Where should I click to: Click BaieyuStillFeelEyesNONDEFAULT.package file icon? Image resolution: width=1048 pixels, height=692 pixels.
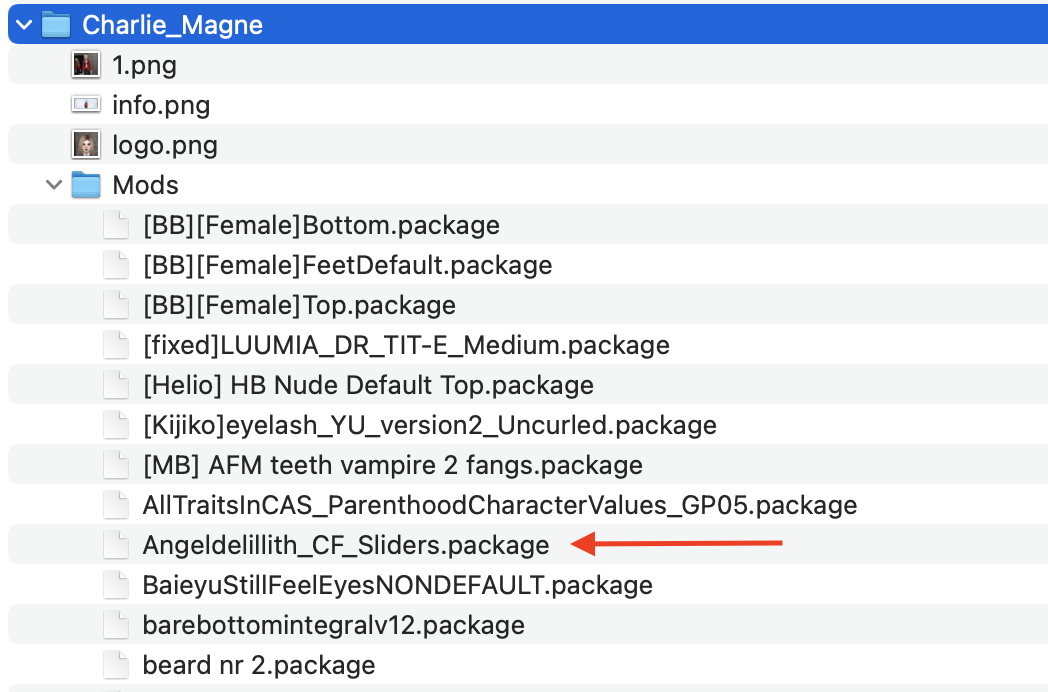click(116, 585)
